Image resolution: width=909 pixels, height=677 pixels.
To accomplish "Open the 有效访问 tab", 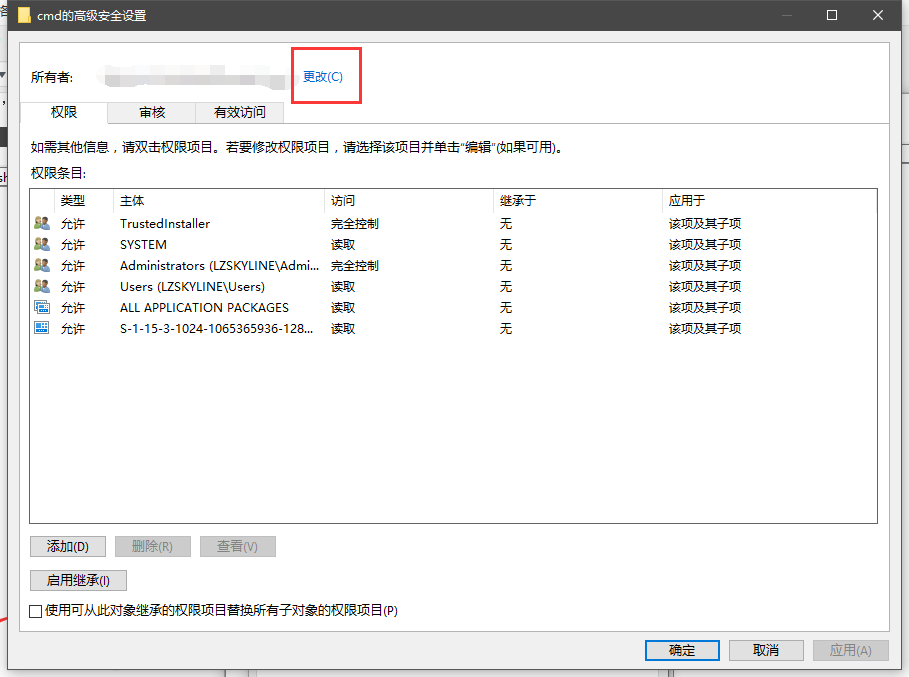I will pyautogui.click(x=240, y=113).
